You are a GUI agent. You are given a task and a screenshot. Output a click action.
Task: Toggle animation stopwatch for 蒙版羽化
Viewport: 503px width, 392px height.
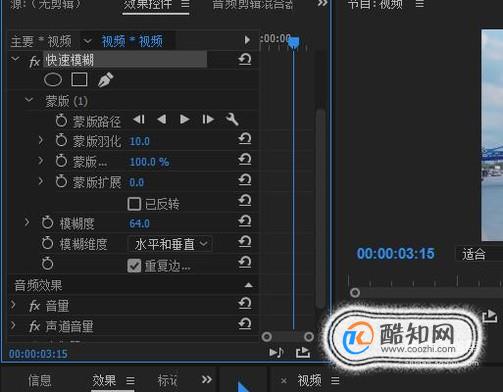pyautogui.click(x=61, y=140)
